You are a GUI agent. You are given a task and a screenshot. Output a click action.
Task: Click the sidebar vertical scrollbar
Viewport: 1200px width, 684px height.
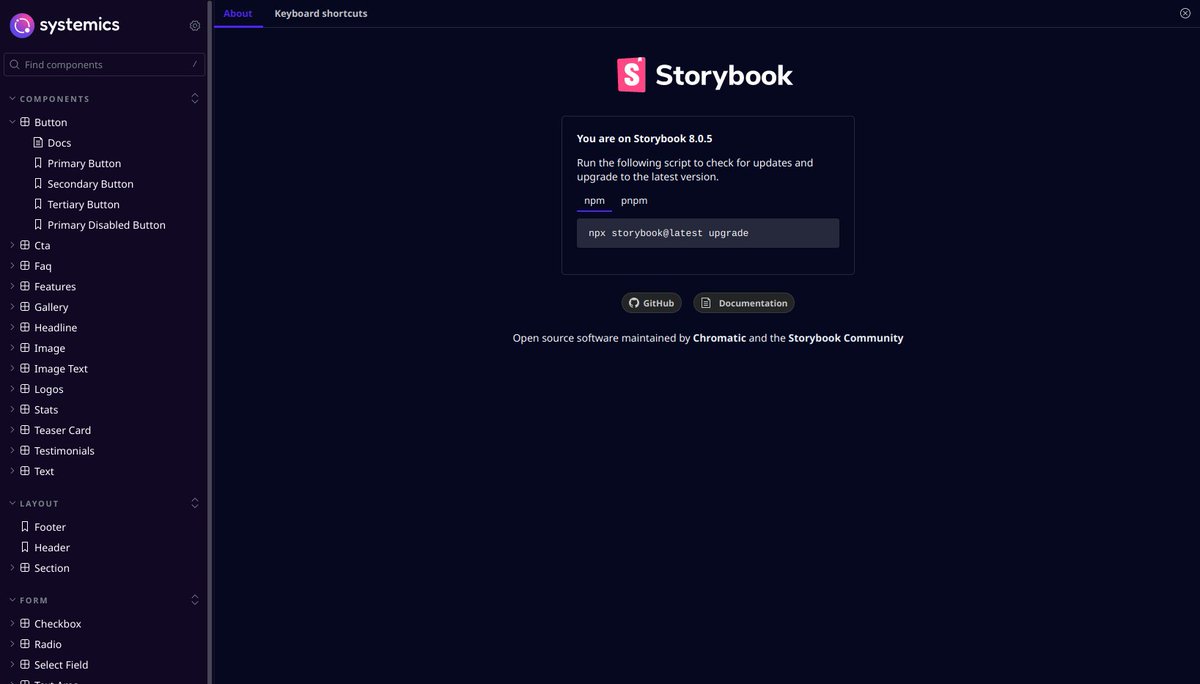(209, 340)
